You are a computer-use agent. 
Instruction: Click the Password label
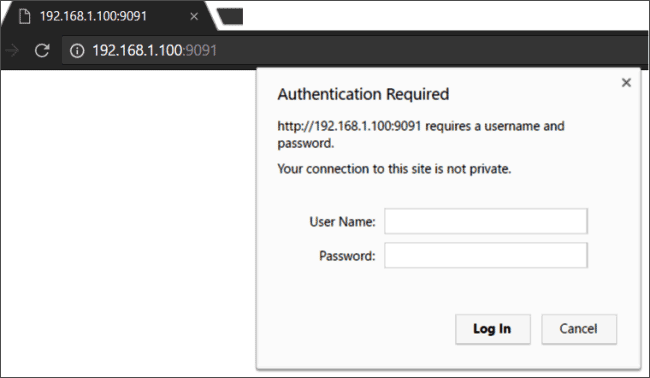[347, 256]
